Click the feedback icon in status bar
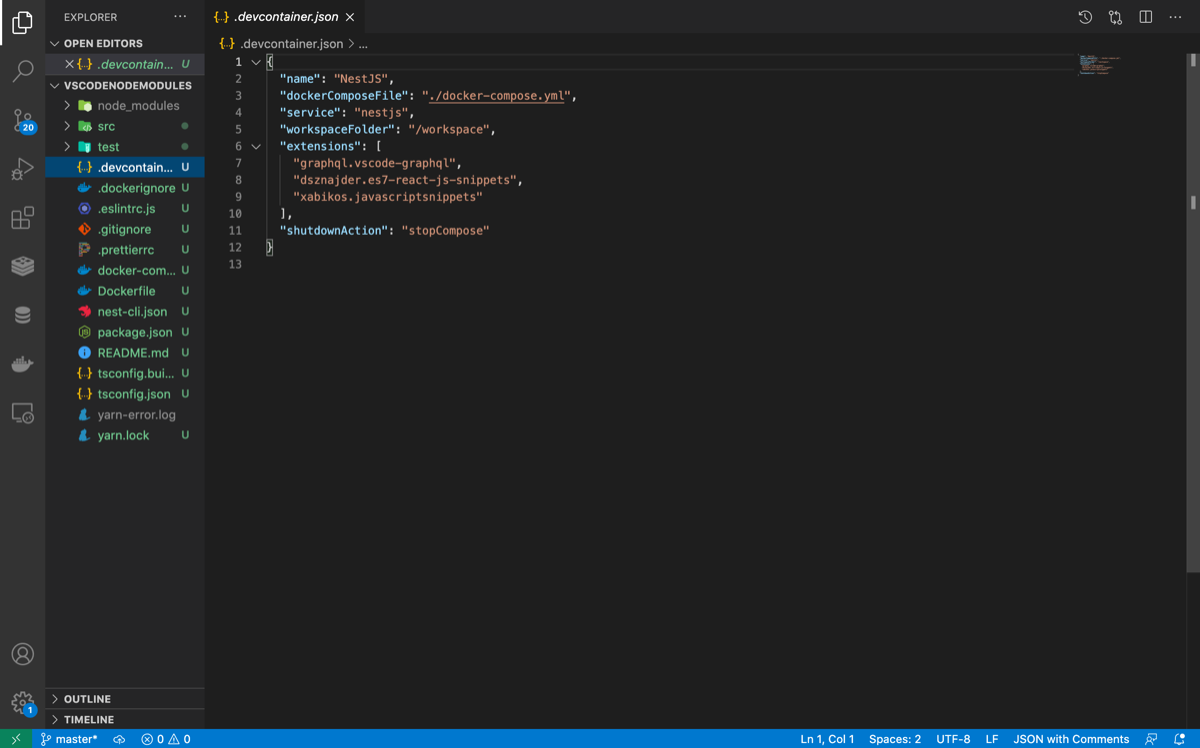Viewport: 1200px width, 748px height. [x=1151, y=739]
